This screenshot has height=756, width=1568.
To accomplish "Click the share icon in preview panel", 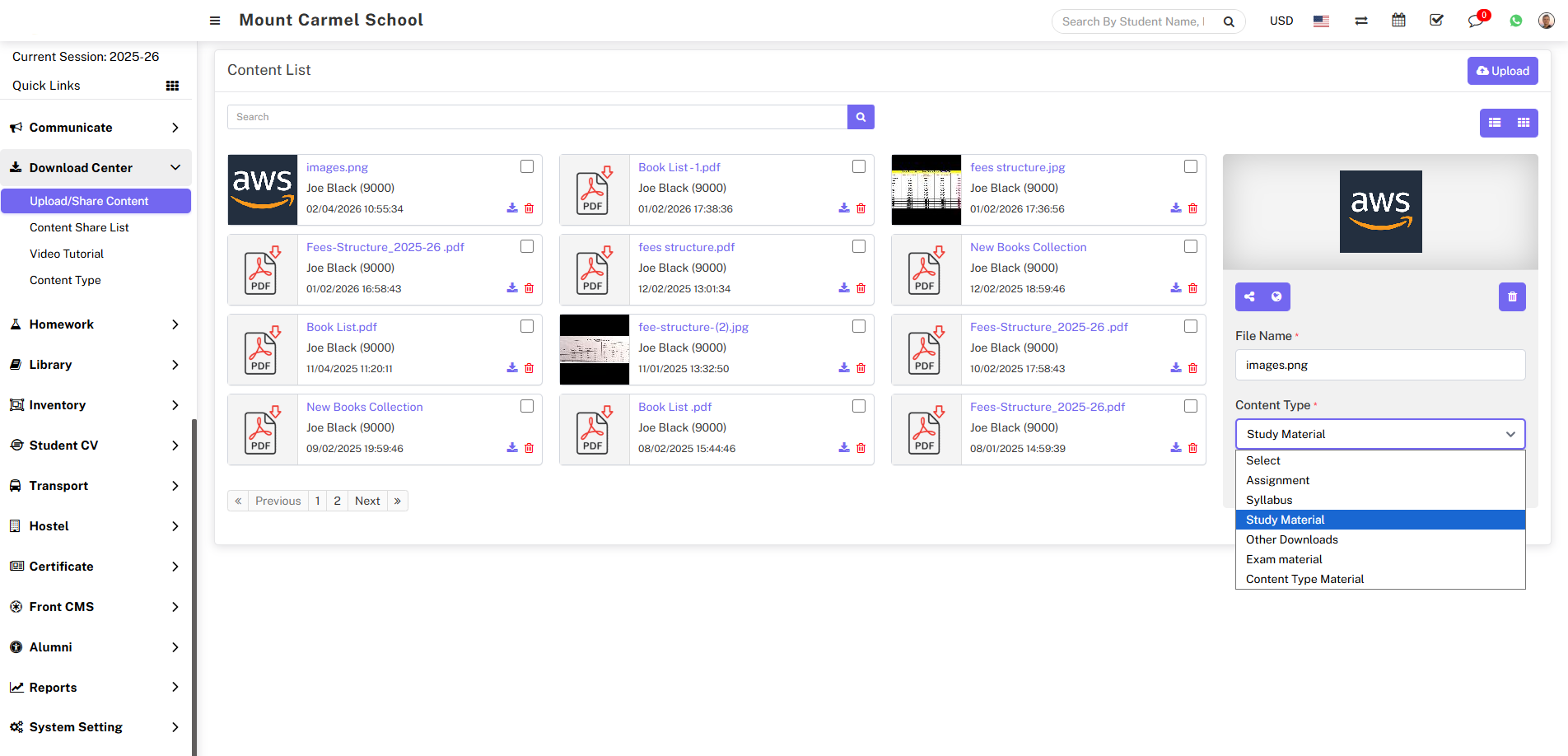I will coord(1249,296).
